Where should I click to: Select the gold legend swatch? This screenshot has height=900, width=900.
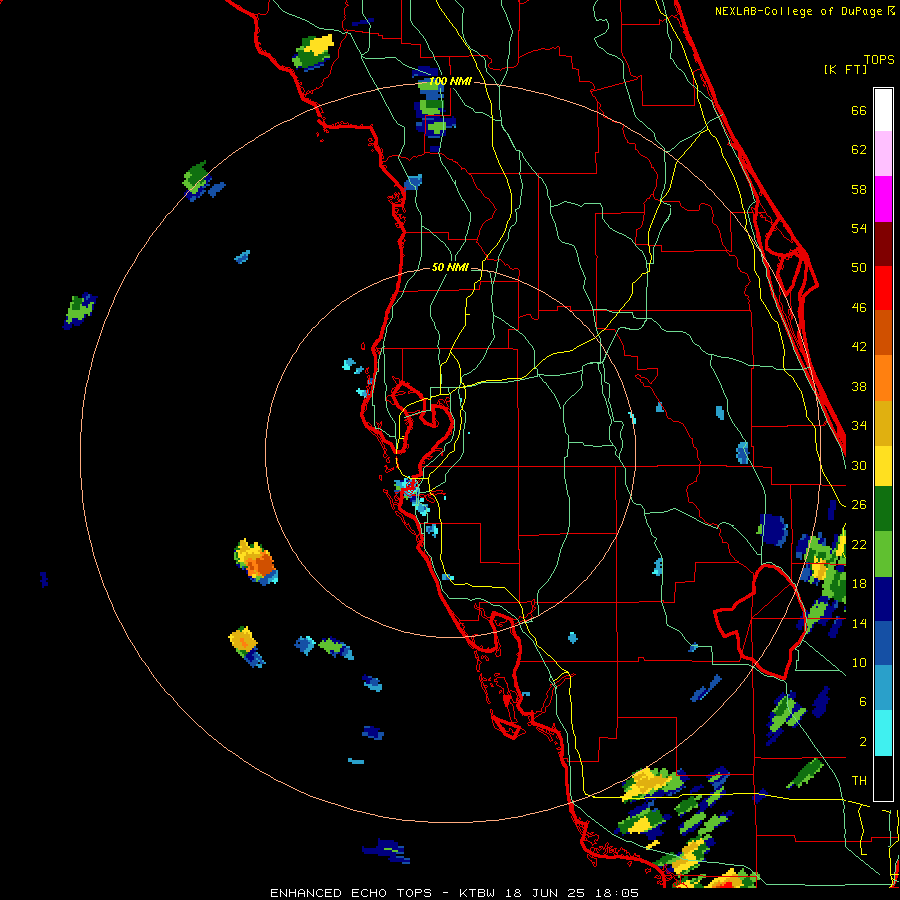pos(883,423)
